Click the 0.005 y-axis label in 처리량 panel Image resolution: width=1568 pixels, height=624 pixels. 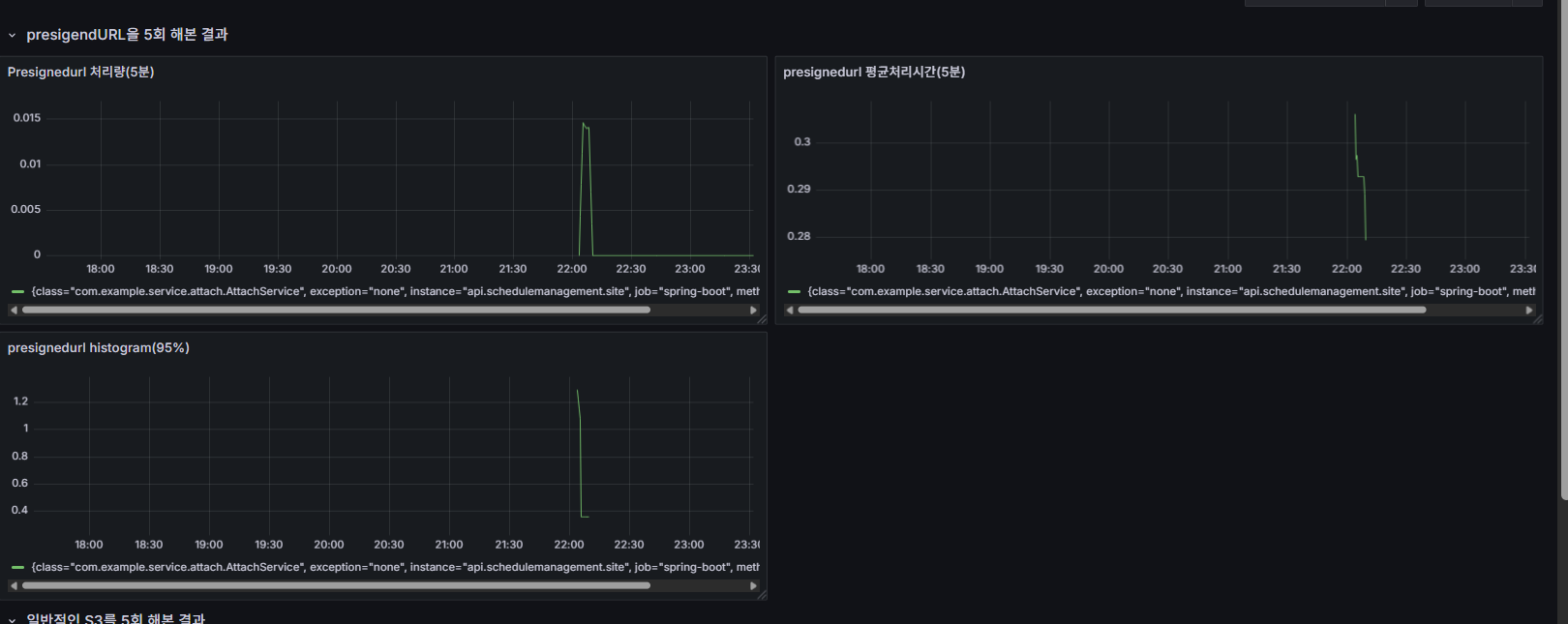click(x=26, y=209)
